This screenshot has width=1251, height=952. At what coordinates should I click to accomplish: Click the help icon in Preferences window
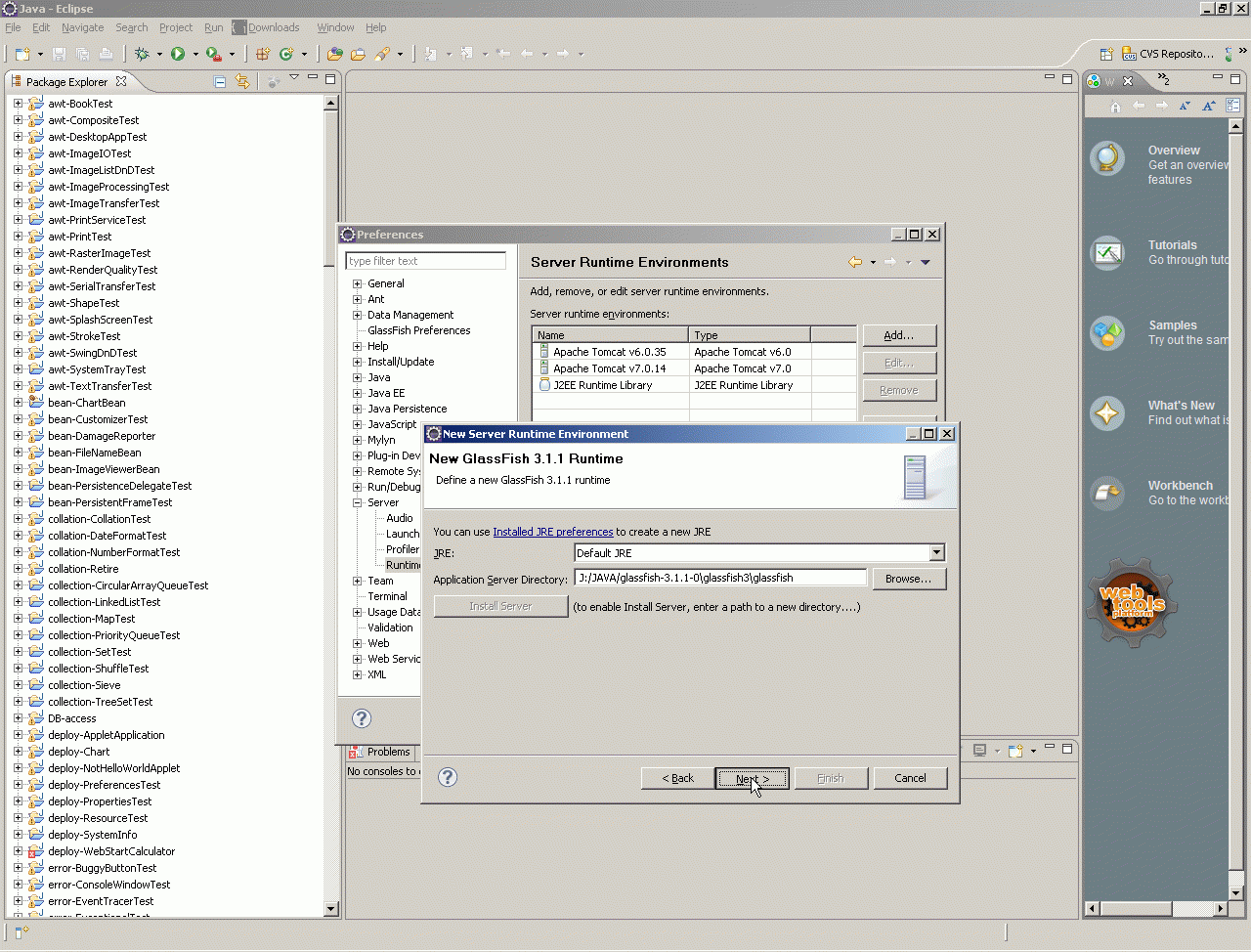[x=362, y=718]
